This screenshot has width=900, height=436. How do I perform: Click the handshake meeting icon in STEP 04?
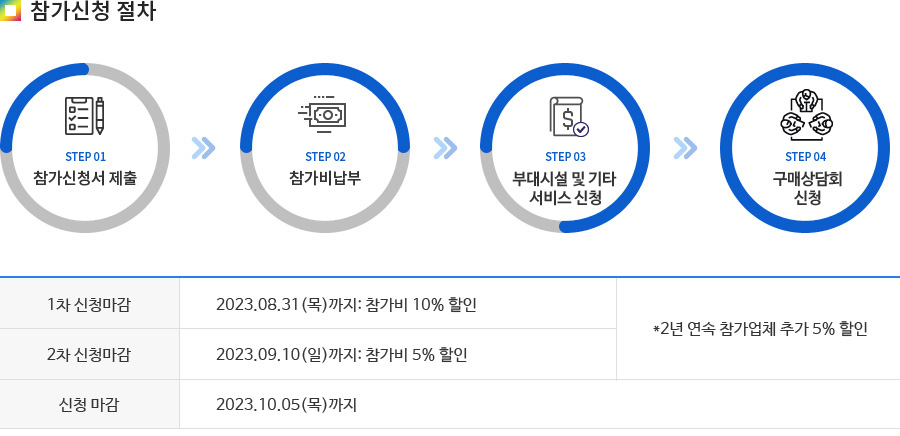pos(806,114)
